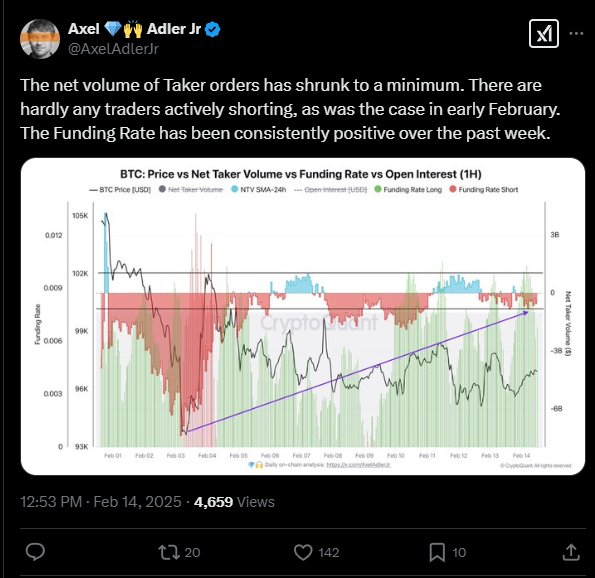The width and height of the screenshot is (595, 578).
Task: Toggle NTV SMA-24h legend entry
Action: 258,189
